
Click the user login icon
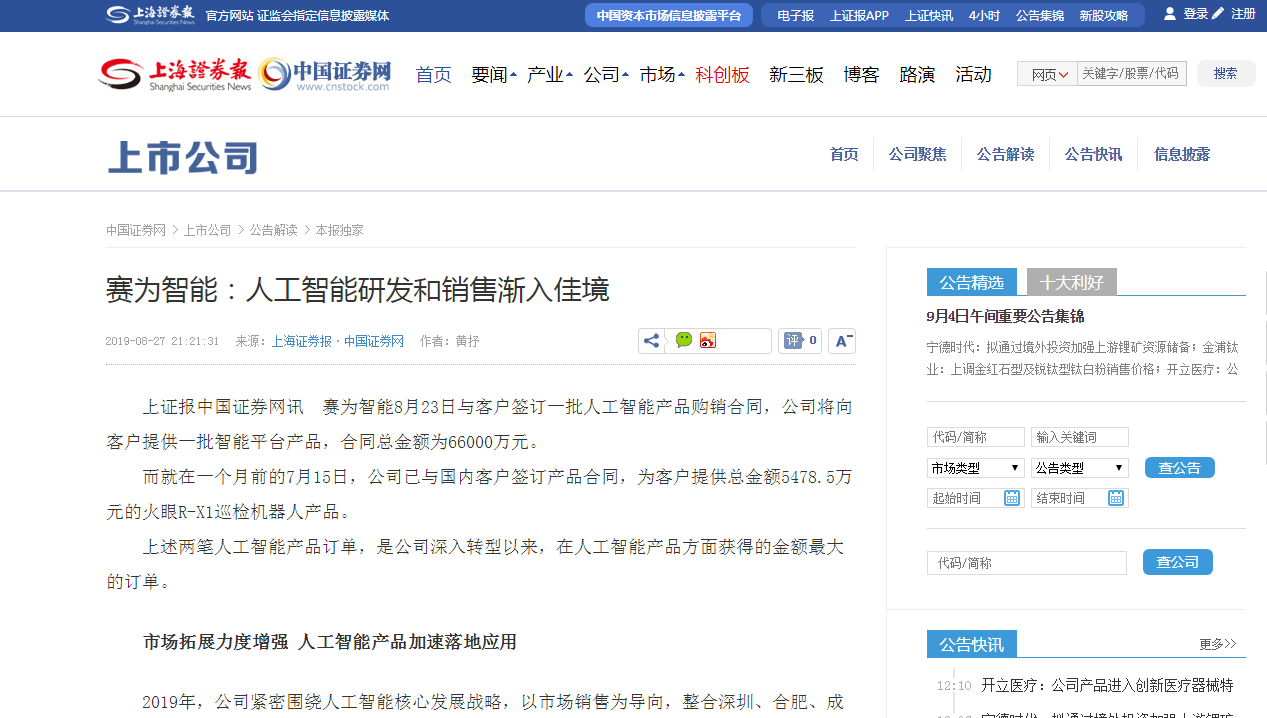click(x=1170, y=14)
